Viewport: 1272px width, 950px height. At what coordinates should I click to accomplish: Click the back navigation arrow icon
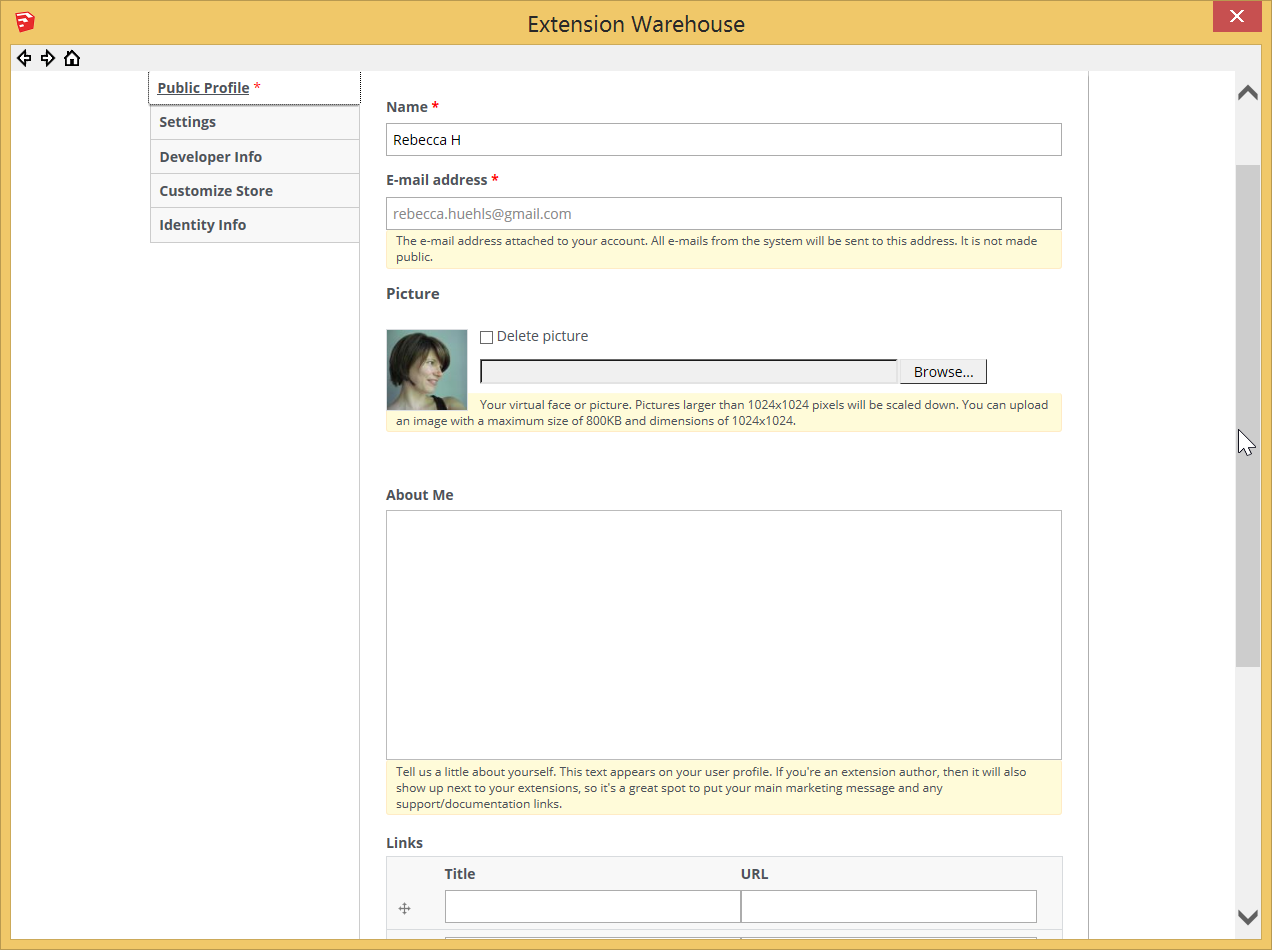point(25,59)
